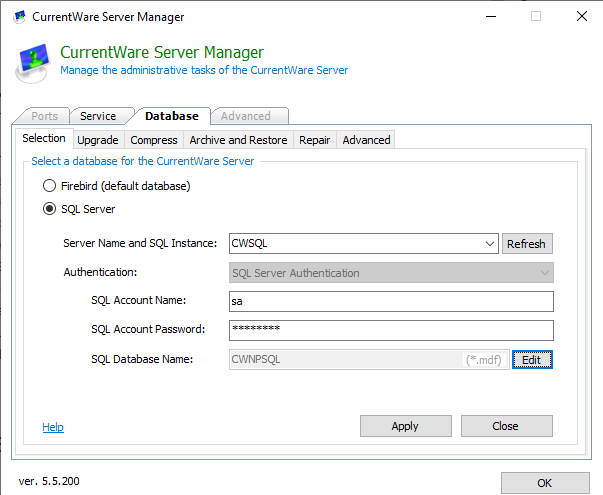Click the CurrentWare title bar app icon

19,17
